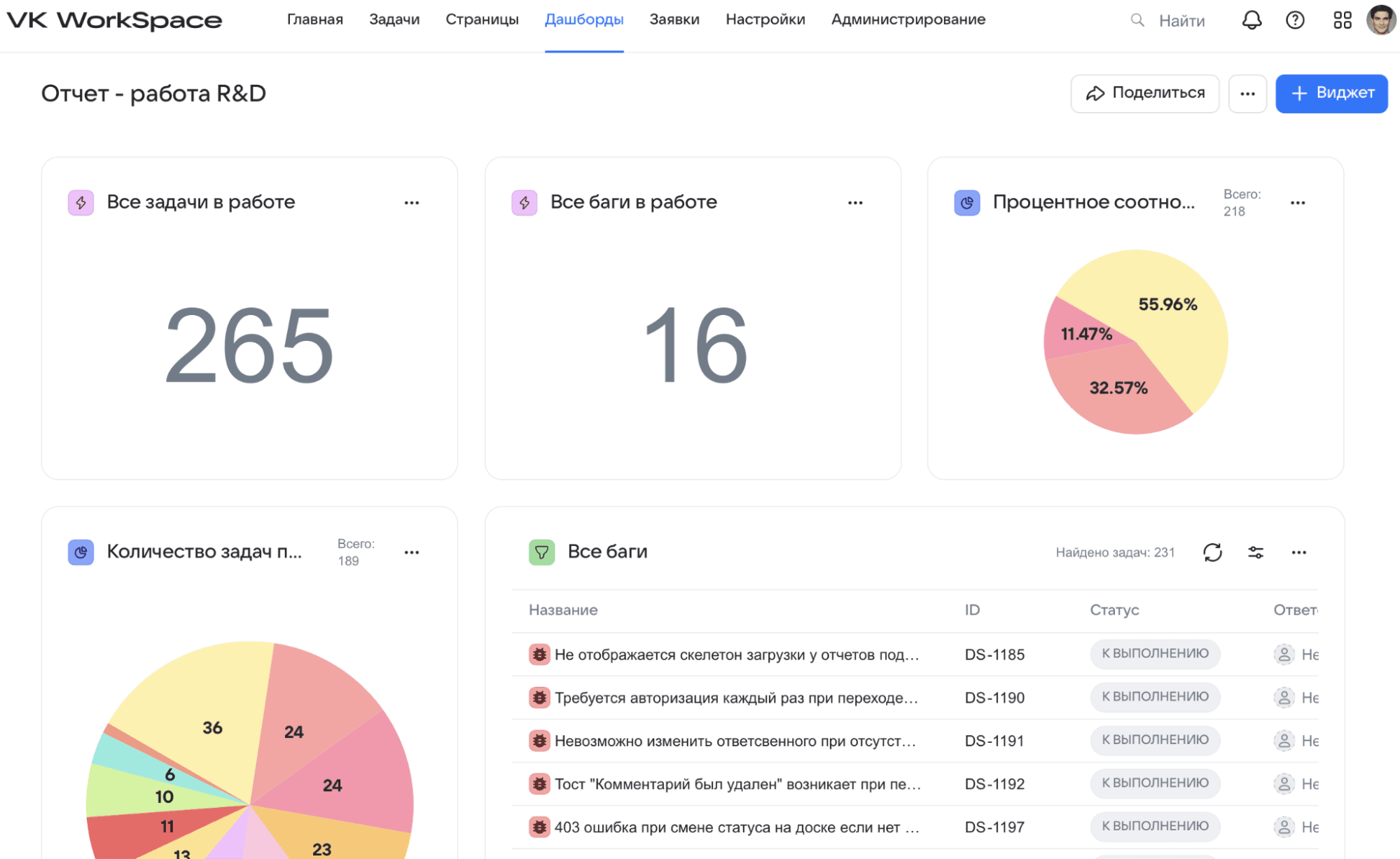Open status 'К ВЫПОЛНЕНИЮ' for DS-1192
Viewport: 1400px width, 859px height.
click(x=1155, y=783)
